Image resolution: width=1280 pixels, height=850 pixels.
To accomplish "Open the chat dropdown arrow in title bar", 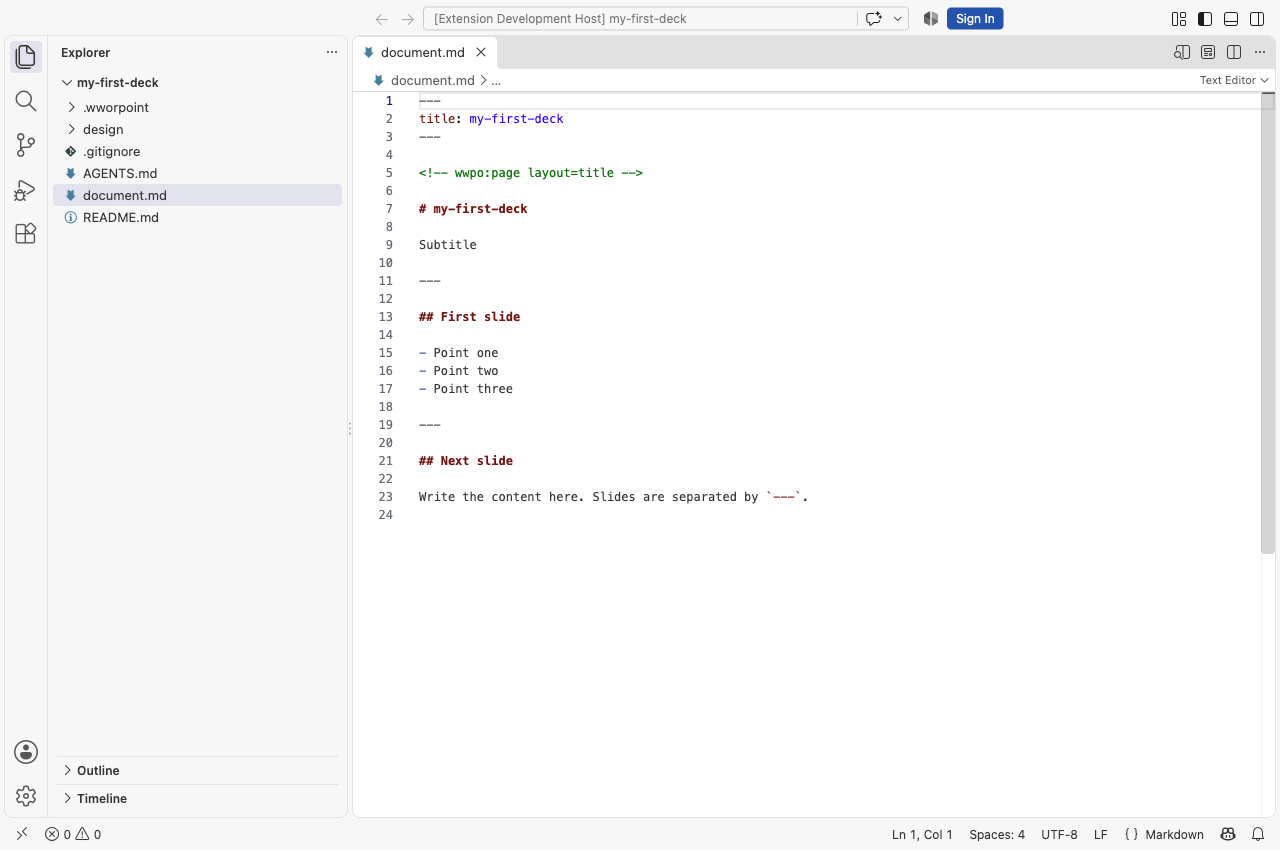I will 898,19.
